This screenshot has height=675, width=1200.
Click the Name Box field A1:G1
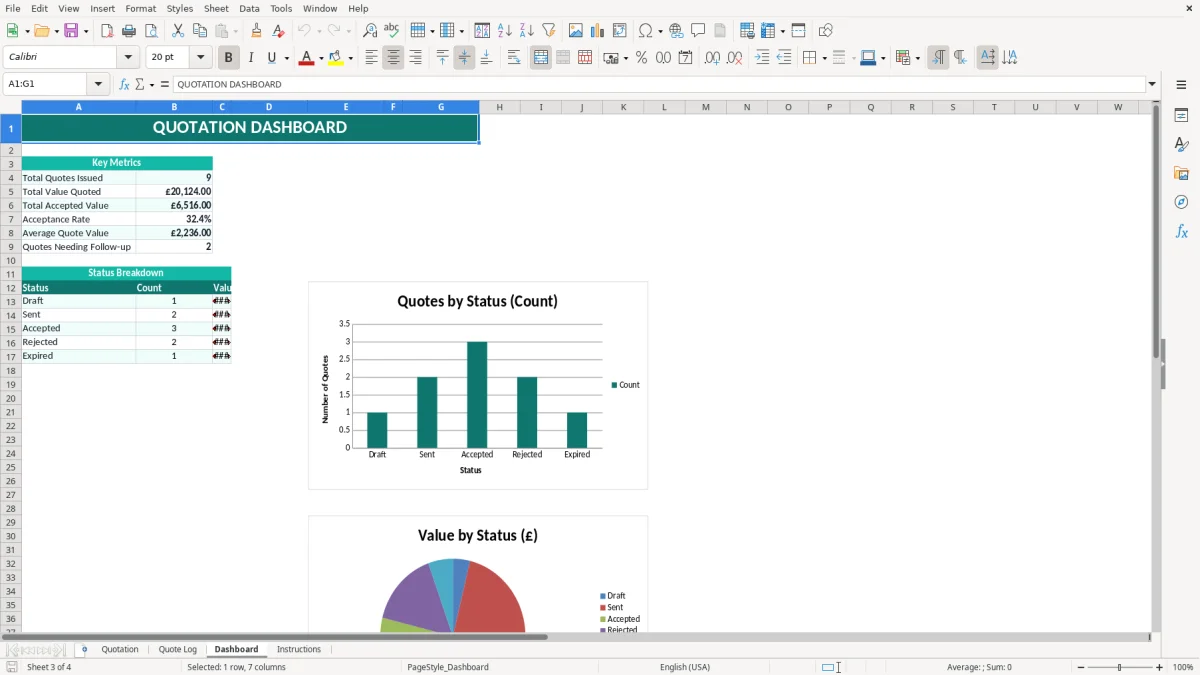(x=46, y=84)
